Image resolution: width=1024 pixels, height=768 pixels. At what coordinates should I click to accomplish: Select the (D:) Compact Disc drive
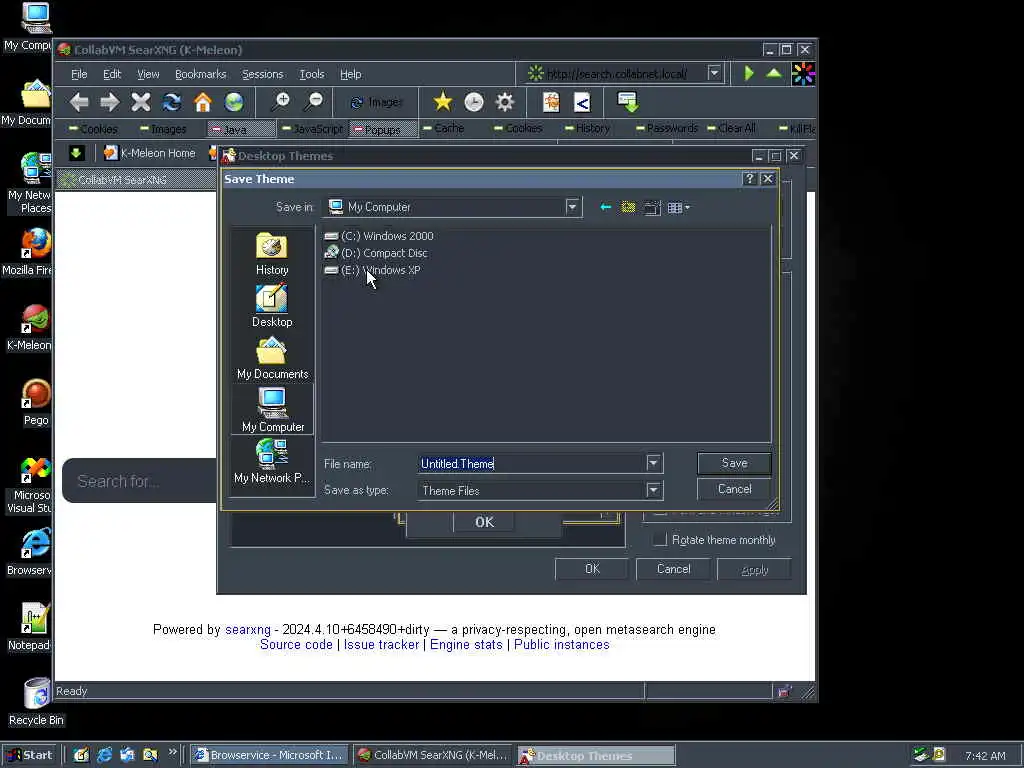[376, 253]
